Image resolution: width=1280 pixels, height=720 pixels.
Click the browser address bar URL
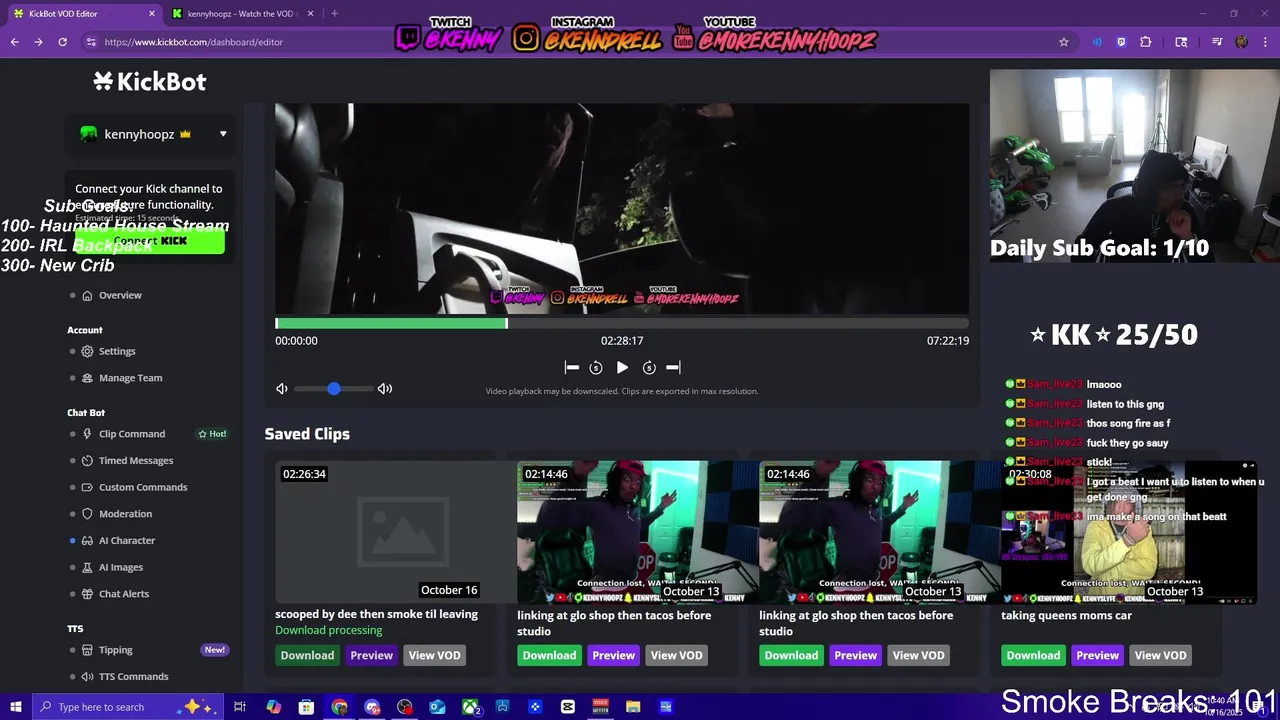tap(194, 42)
